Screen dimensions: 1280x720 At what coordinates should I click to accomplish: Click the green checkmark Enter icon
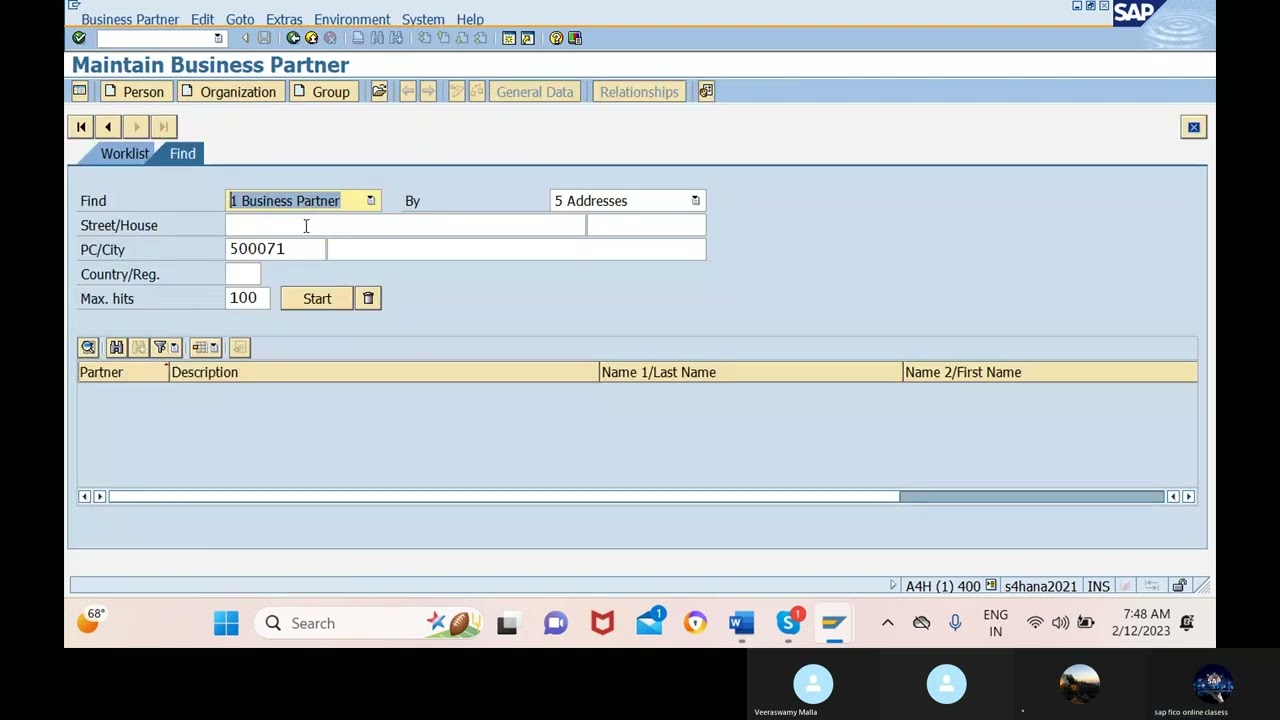(79, 38)
